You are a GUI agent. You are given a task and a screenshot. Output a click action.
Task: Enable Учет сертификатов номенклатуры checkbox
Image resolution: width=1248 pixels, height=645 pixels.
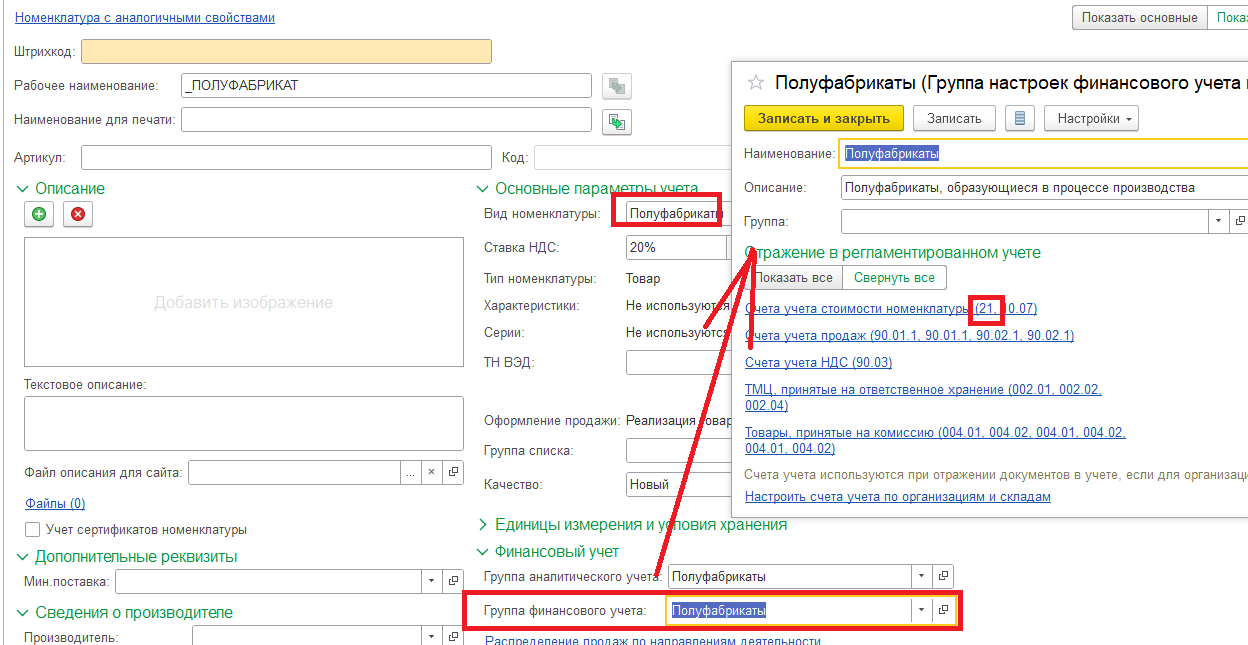click(x=33, y=530)
